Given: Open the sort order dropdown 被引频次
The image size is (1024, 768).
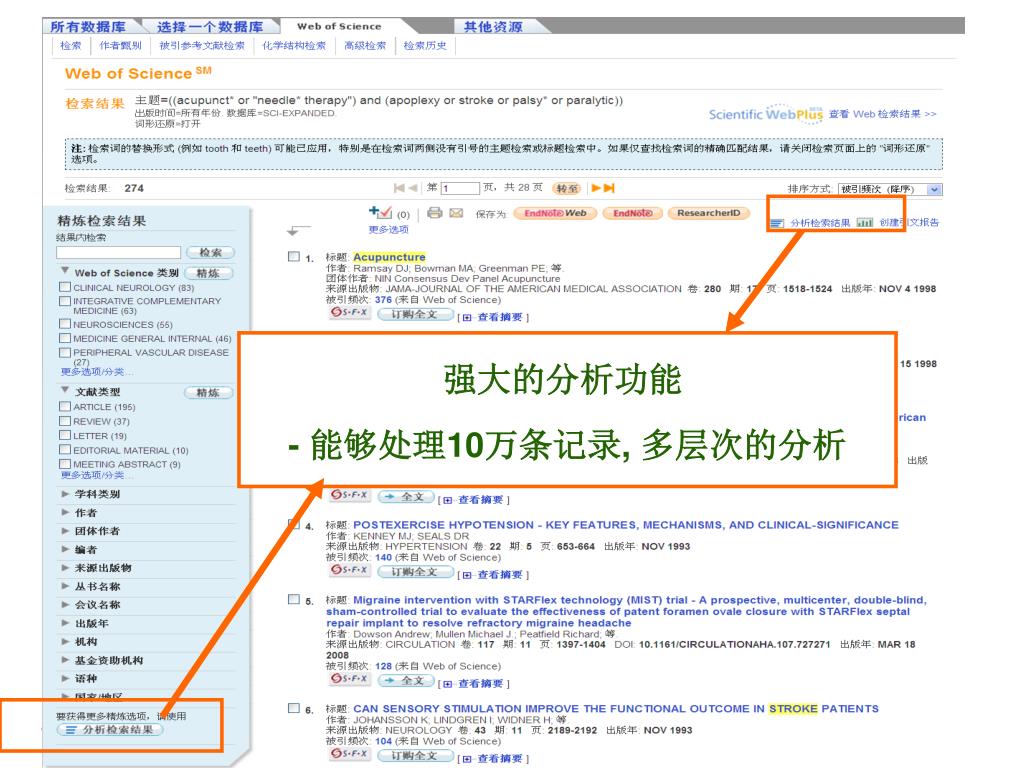Looking at the screenshot, I should point(891,189).
